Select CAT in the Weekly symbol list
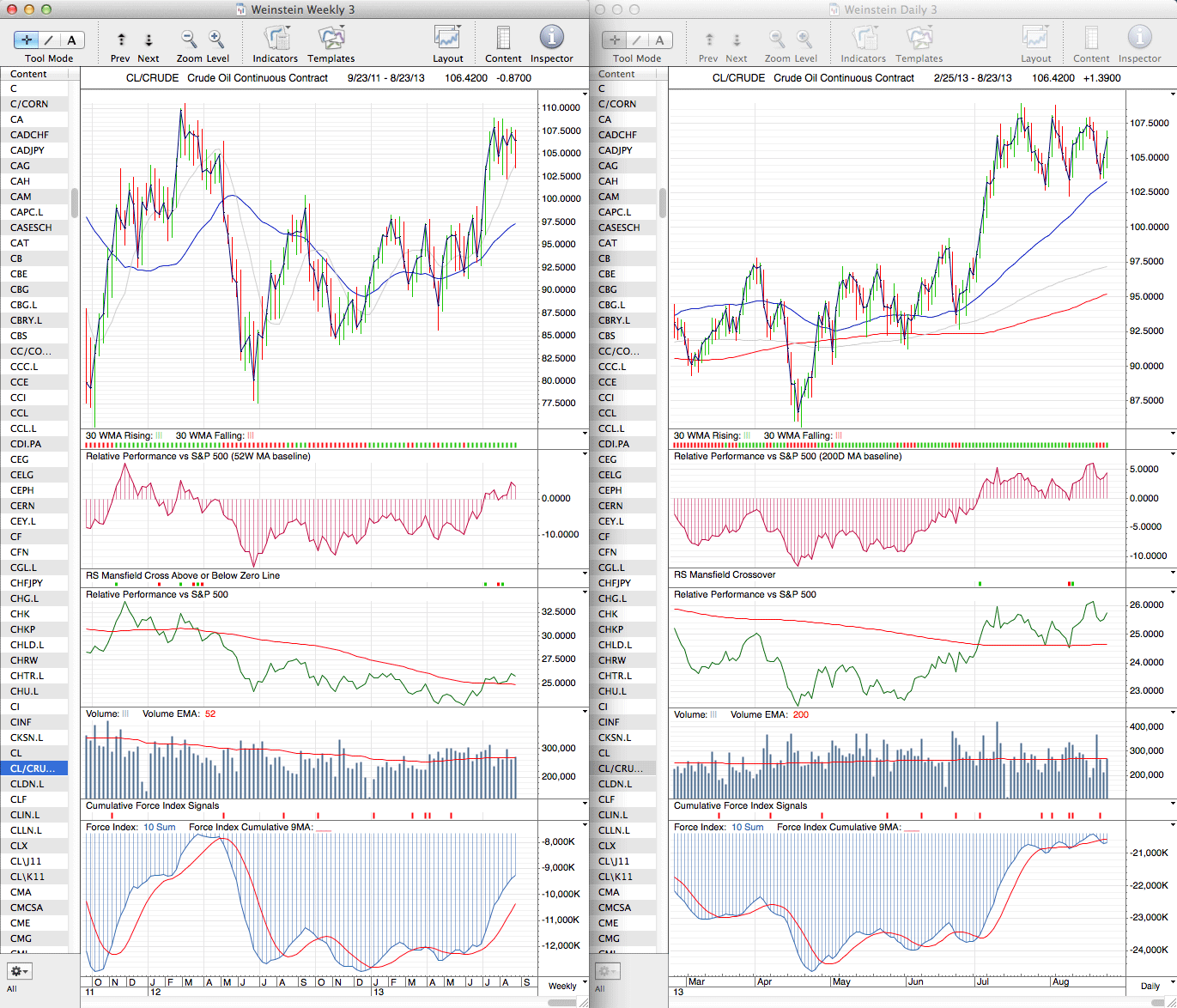Screen dimensions: 1177x1008 click(21, 243)
